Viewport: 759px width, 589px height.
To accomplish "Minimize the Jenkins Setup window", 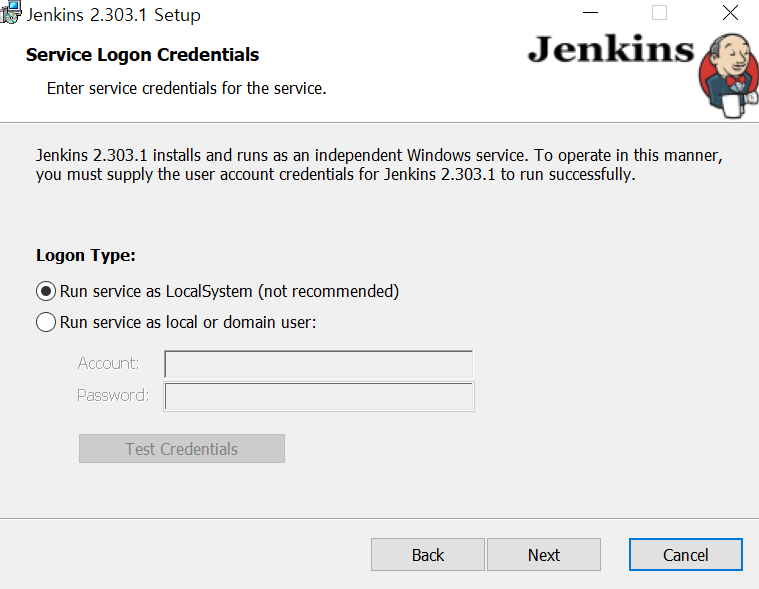I will point(591,13).
